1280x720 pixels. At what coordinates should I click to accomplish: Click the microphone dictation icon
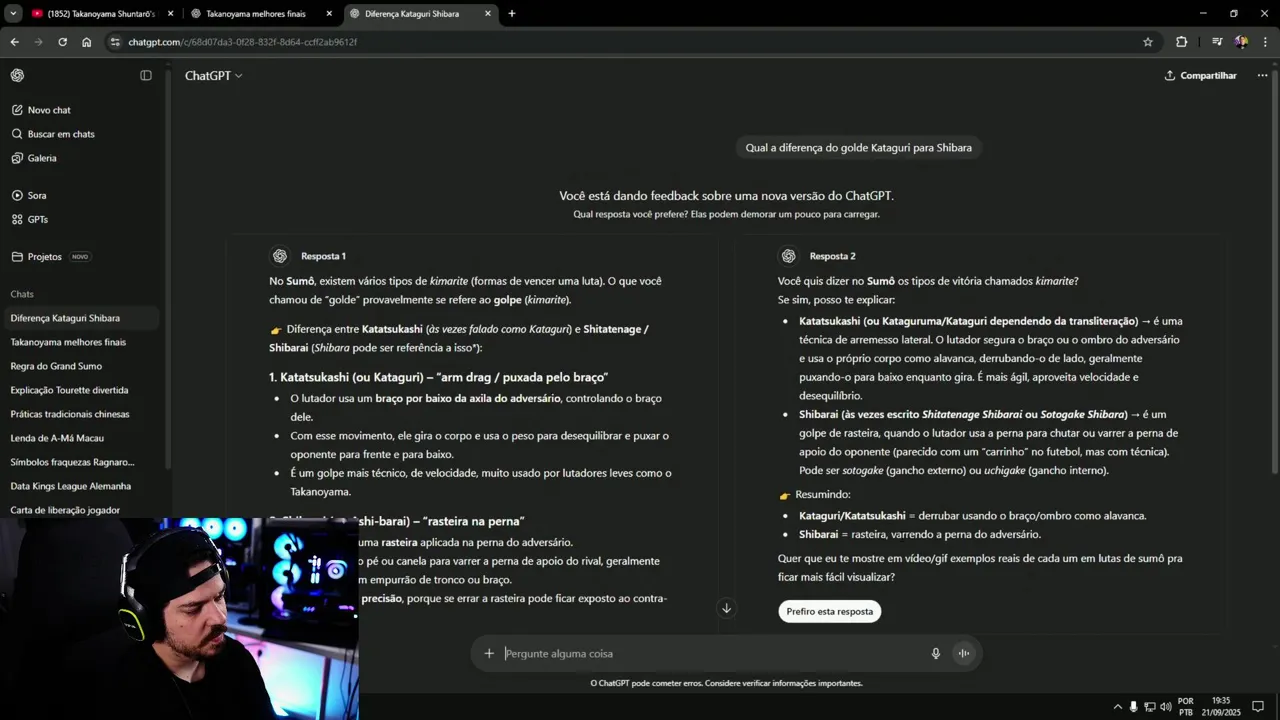coord(936,653)
